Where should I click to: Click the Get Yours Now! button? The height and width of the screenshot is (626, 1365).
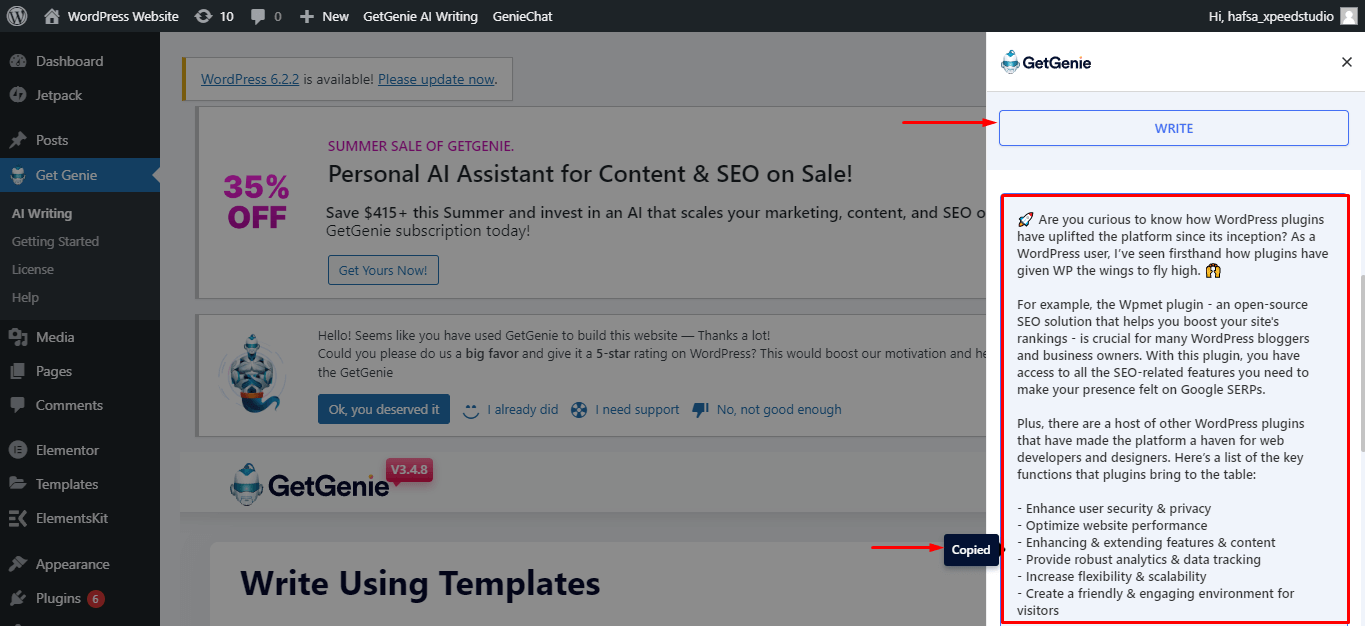(383, 270)
